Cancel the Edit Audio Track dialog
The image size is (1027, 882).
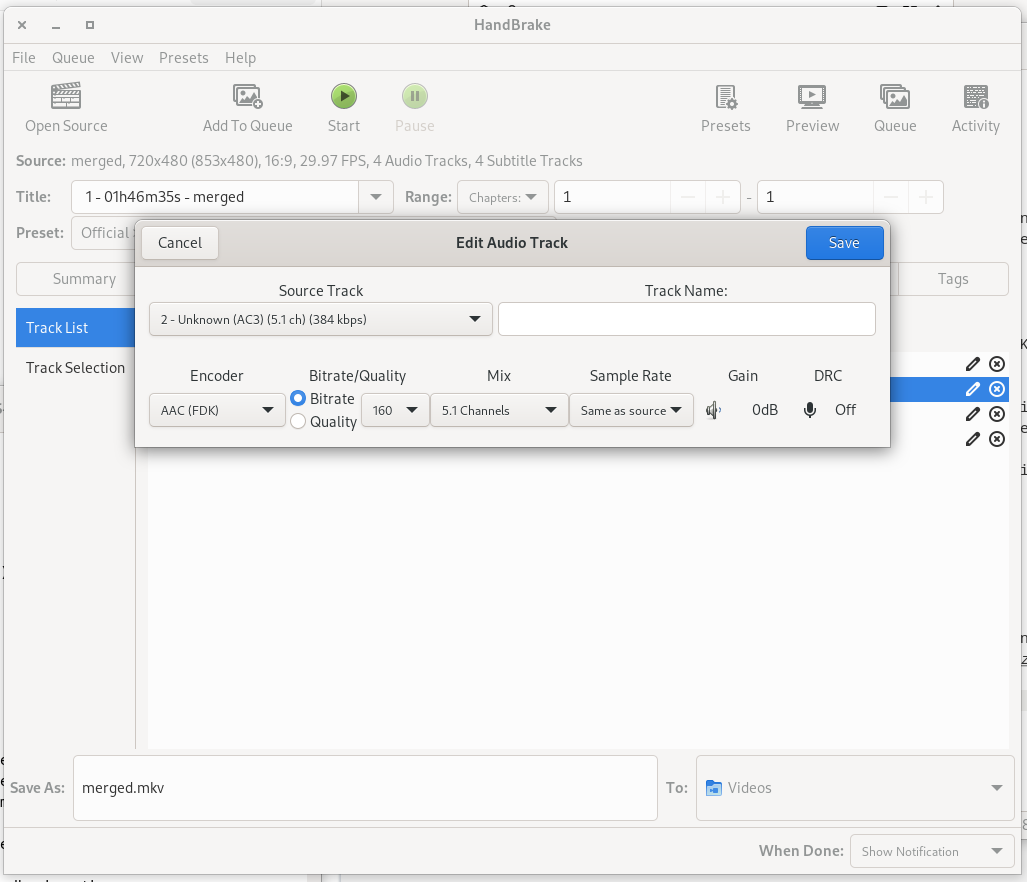click(180, 243)
